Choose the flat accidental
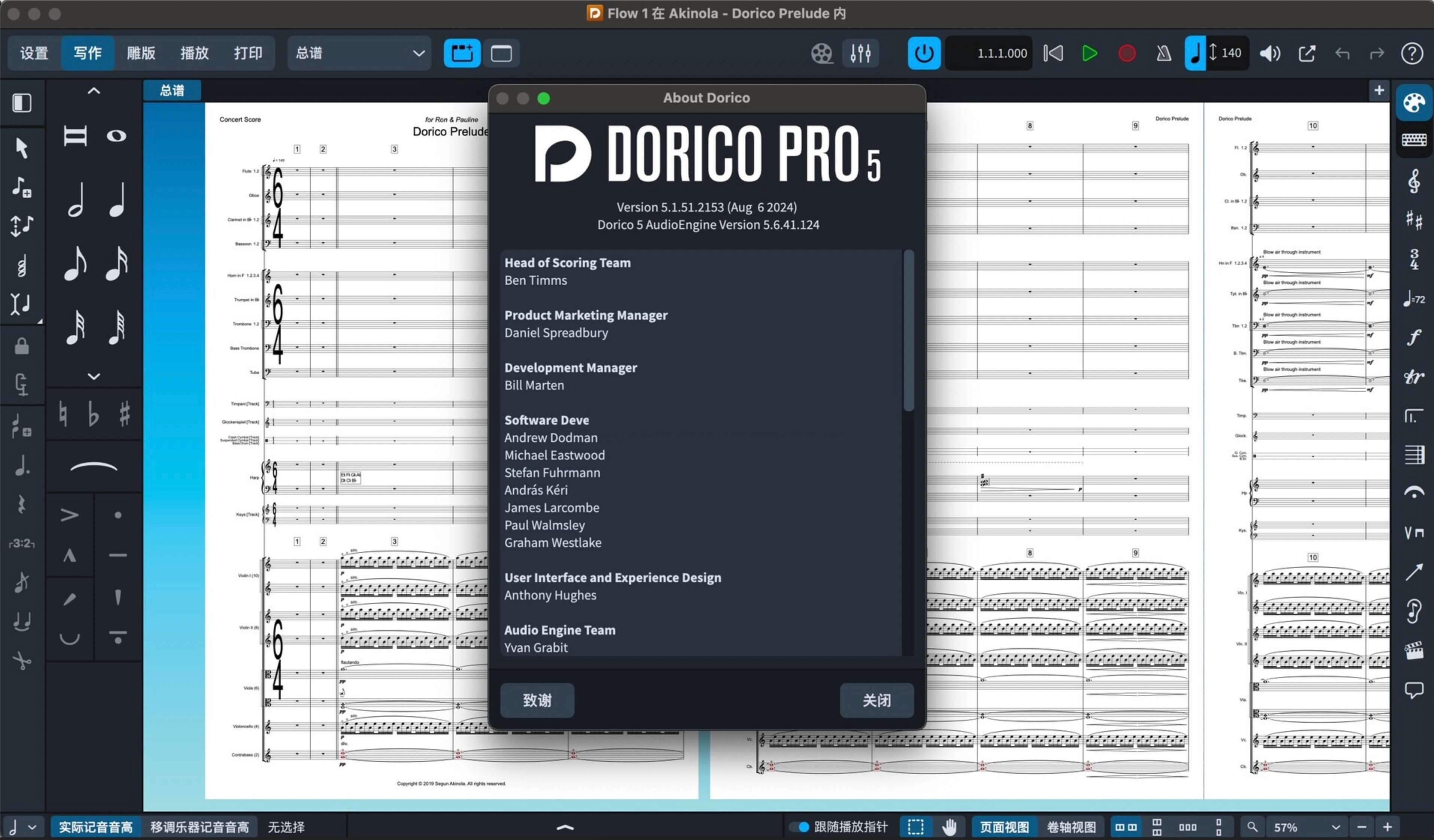 coord(93,414)
